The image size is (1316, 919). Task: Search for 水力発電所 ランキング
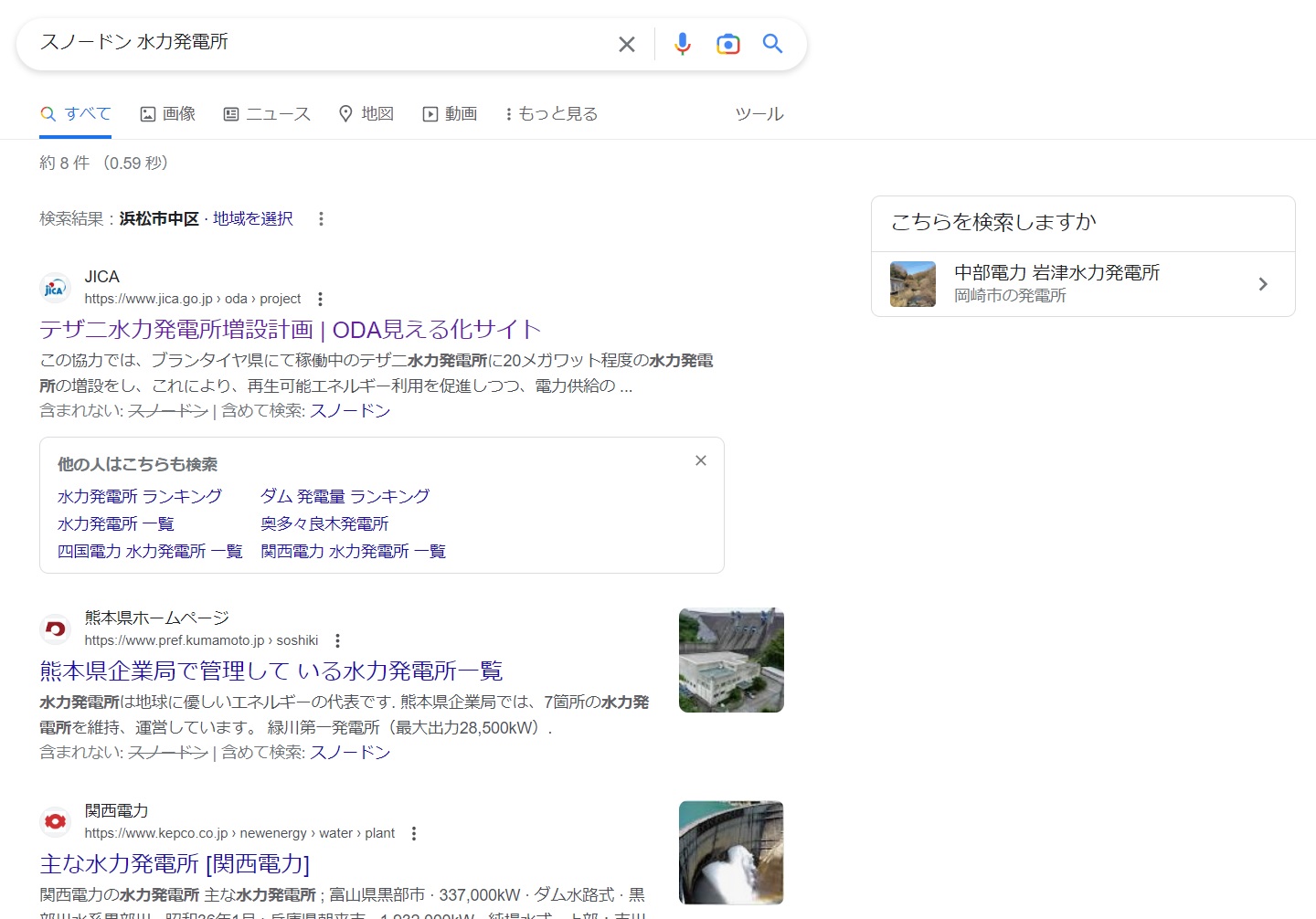(140, 497)
